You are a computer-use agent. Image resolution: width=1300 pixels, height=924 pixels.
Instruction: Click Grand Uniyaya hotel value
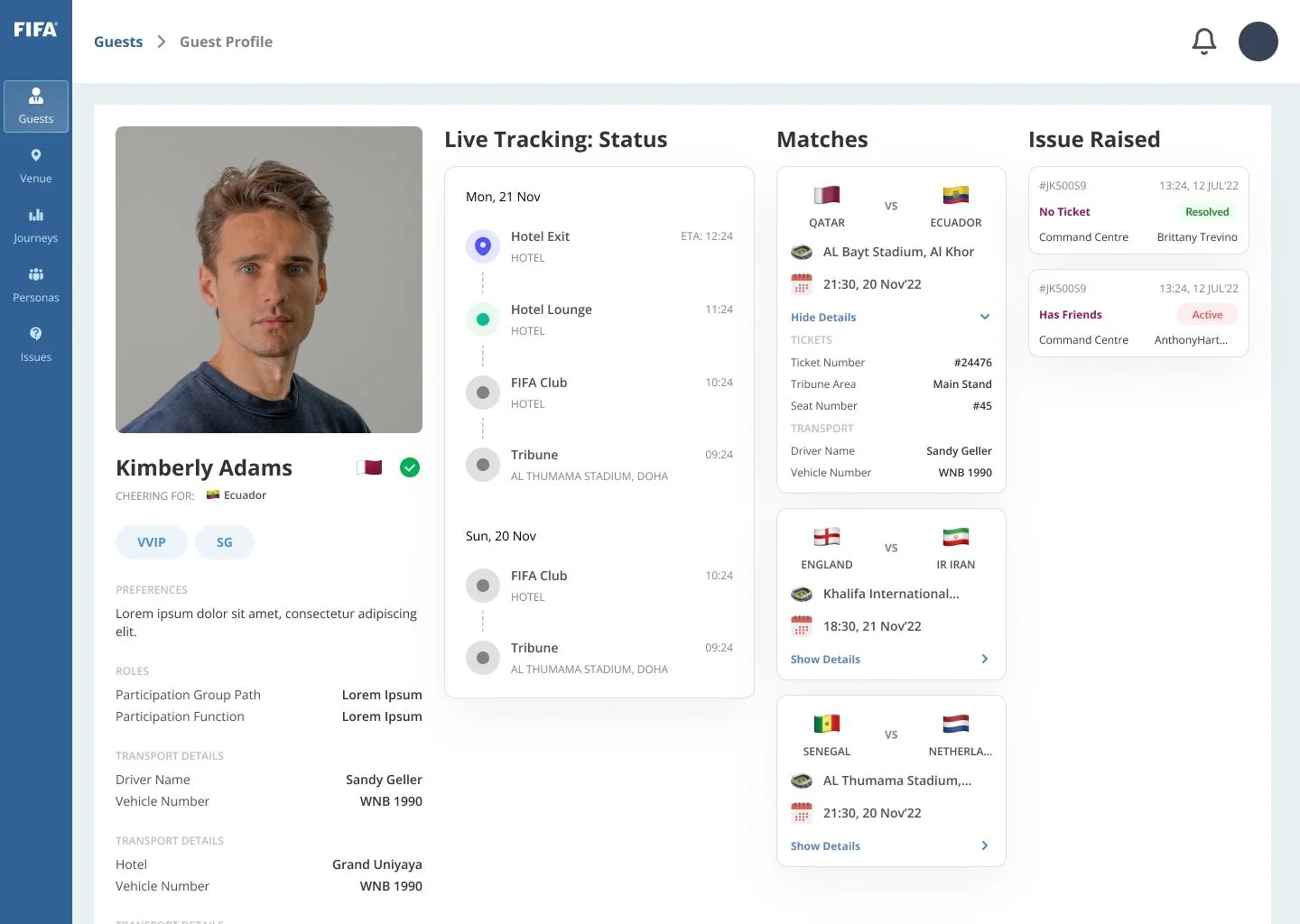[377, 864]
